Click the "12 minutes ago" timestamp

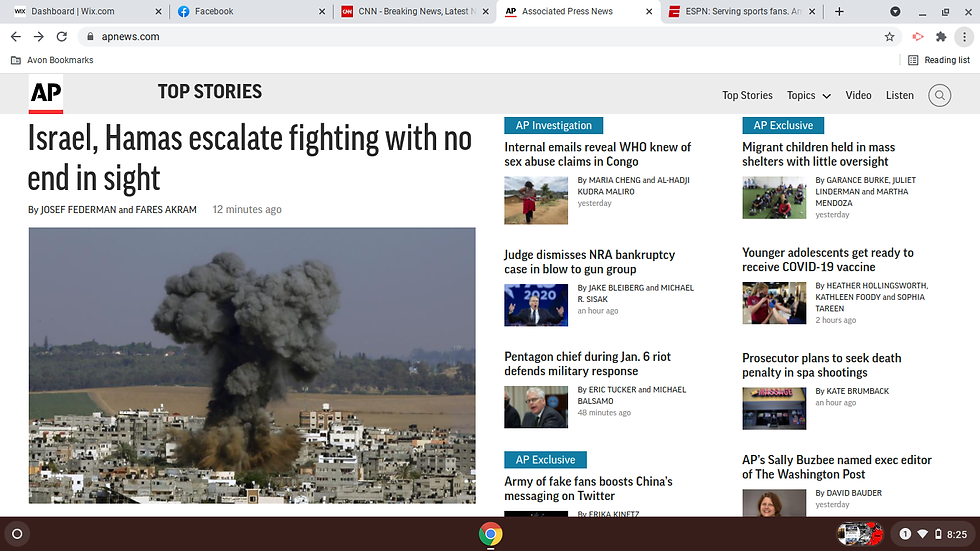(247, 209)
